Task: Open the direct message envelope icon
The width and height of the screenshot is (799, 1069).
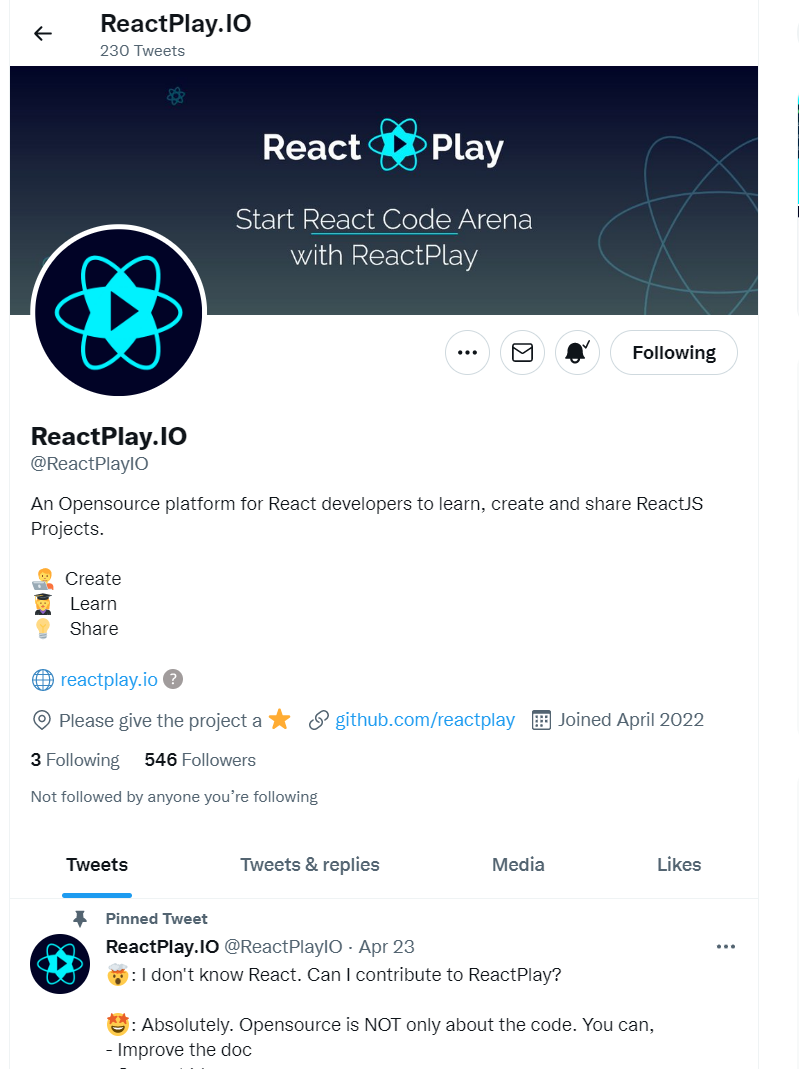Action: 522,352
